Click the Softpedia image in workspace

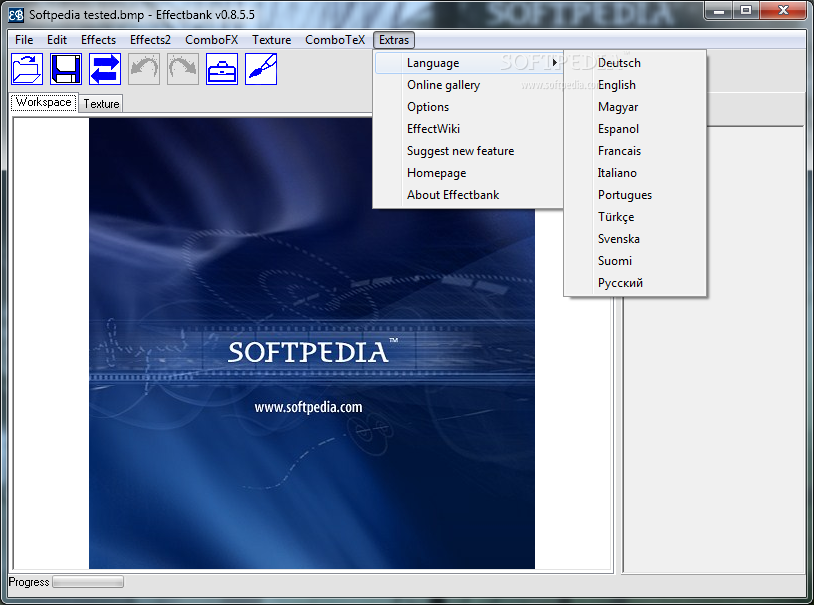(x=311, y=343)
